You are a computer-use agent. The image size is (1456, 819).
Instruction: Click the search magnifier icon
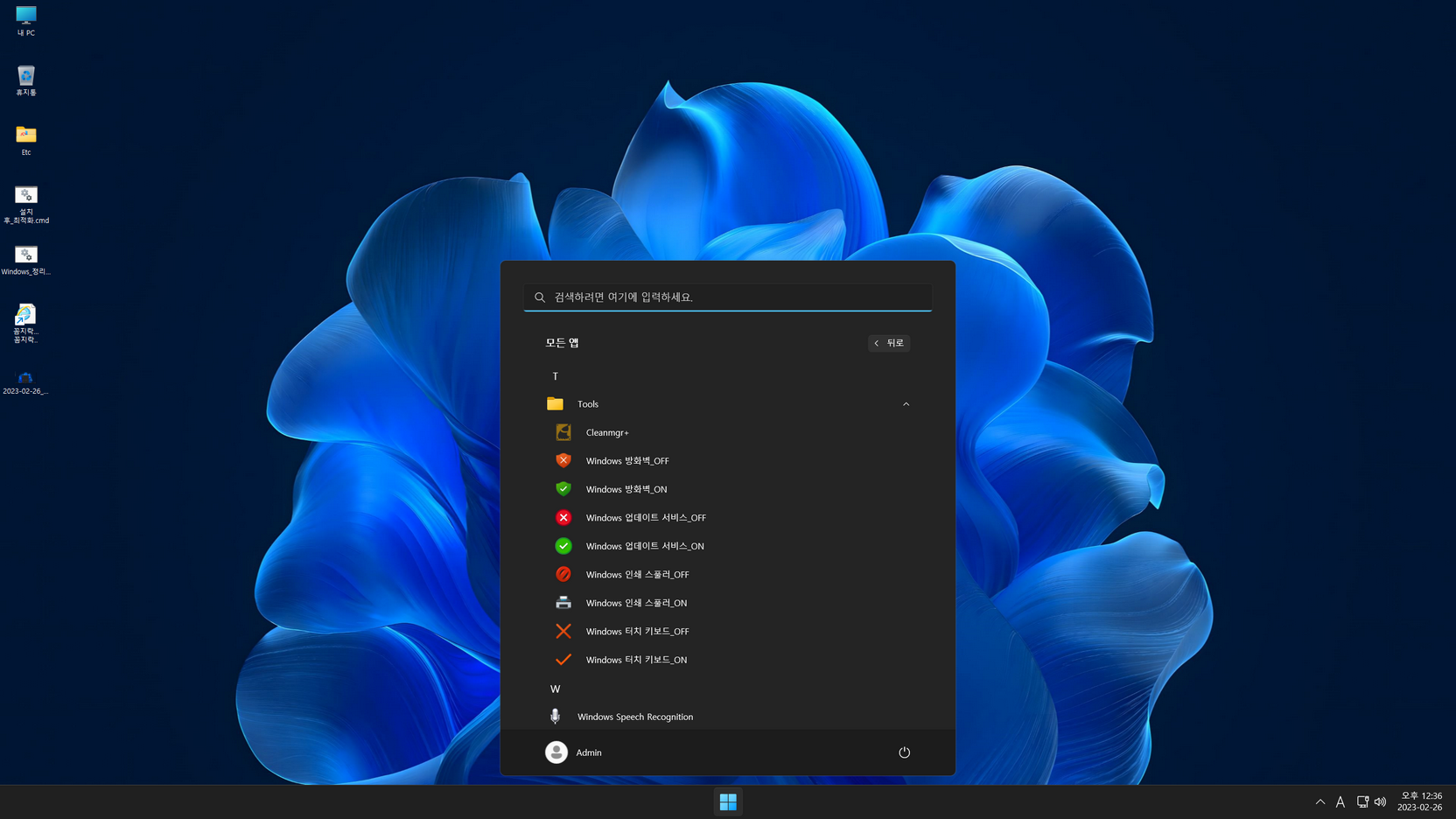pyautogui.click(x=540, y=297)
